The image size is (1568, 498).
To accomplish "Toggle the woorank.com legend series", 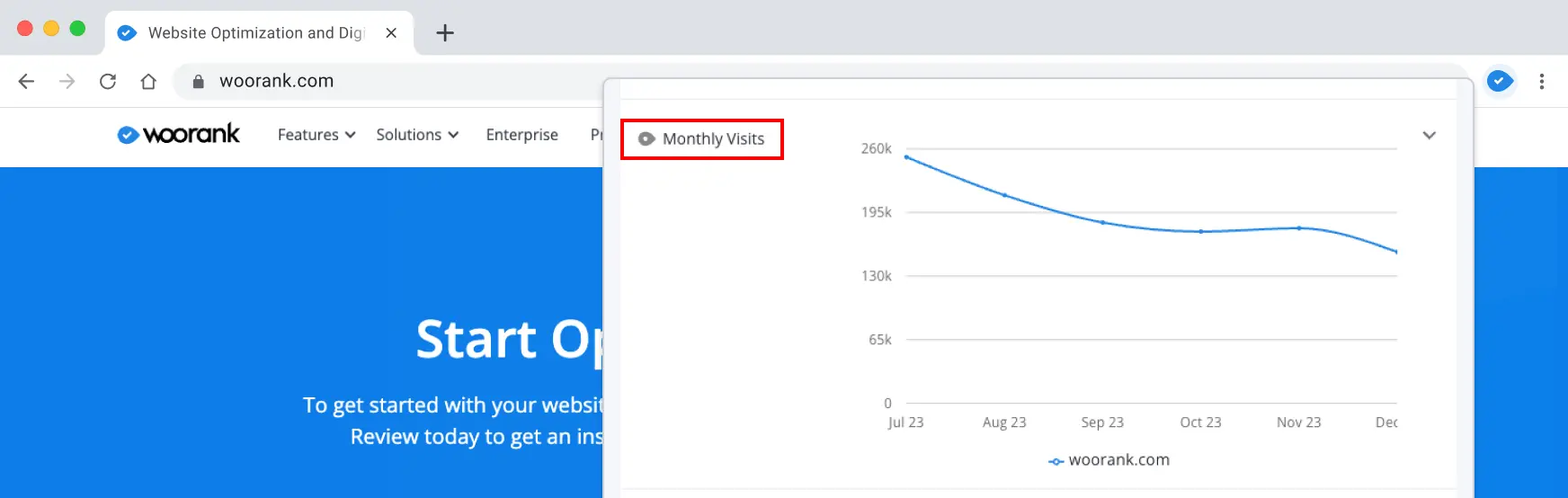I will [1109, 460].
